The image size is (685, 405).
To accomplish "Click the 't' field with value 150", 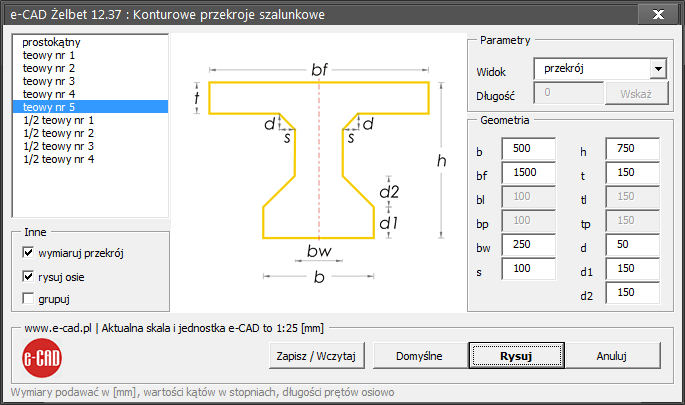I will (x=633, y=173).
